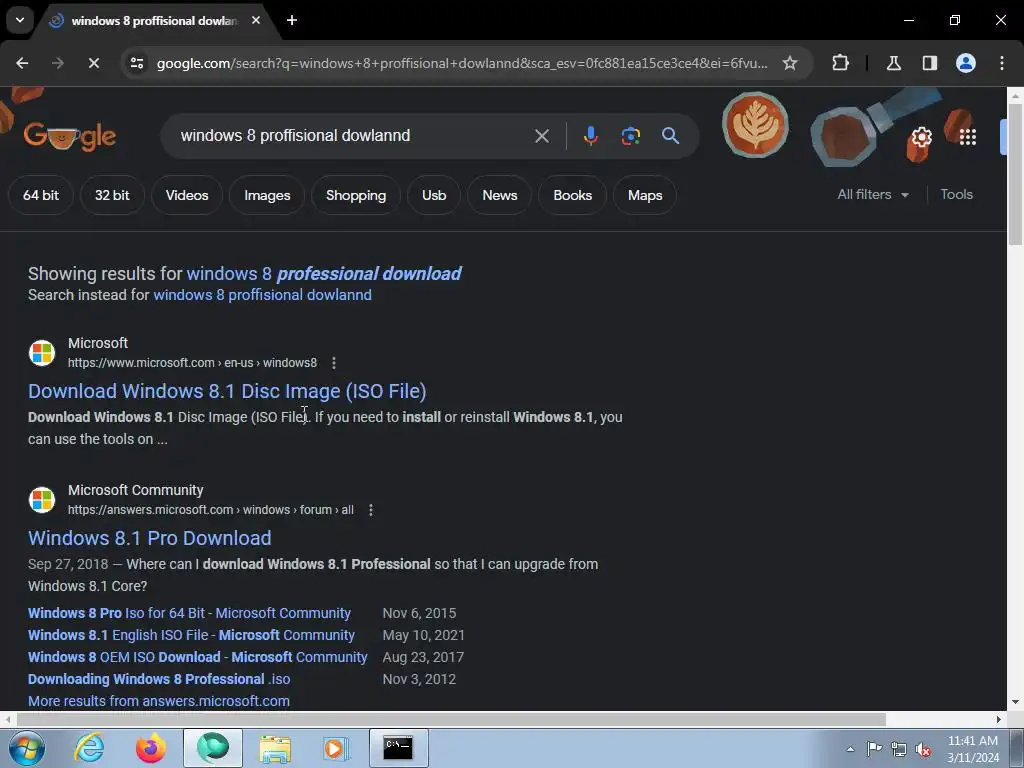The height and width of the screenshot is (768, 1024).
Task: Focus the Google search text field
Action: pyautogui.click(x=353, y=136)
